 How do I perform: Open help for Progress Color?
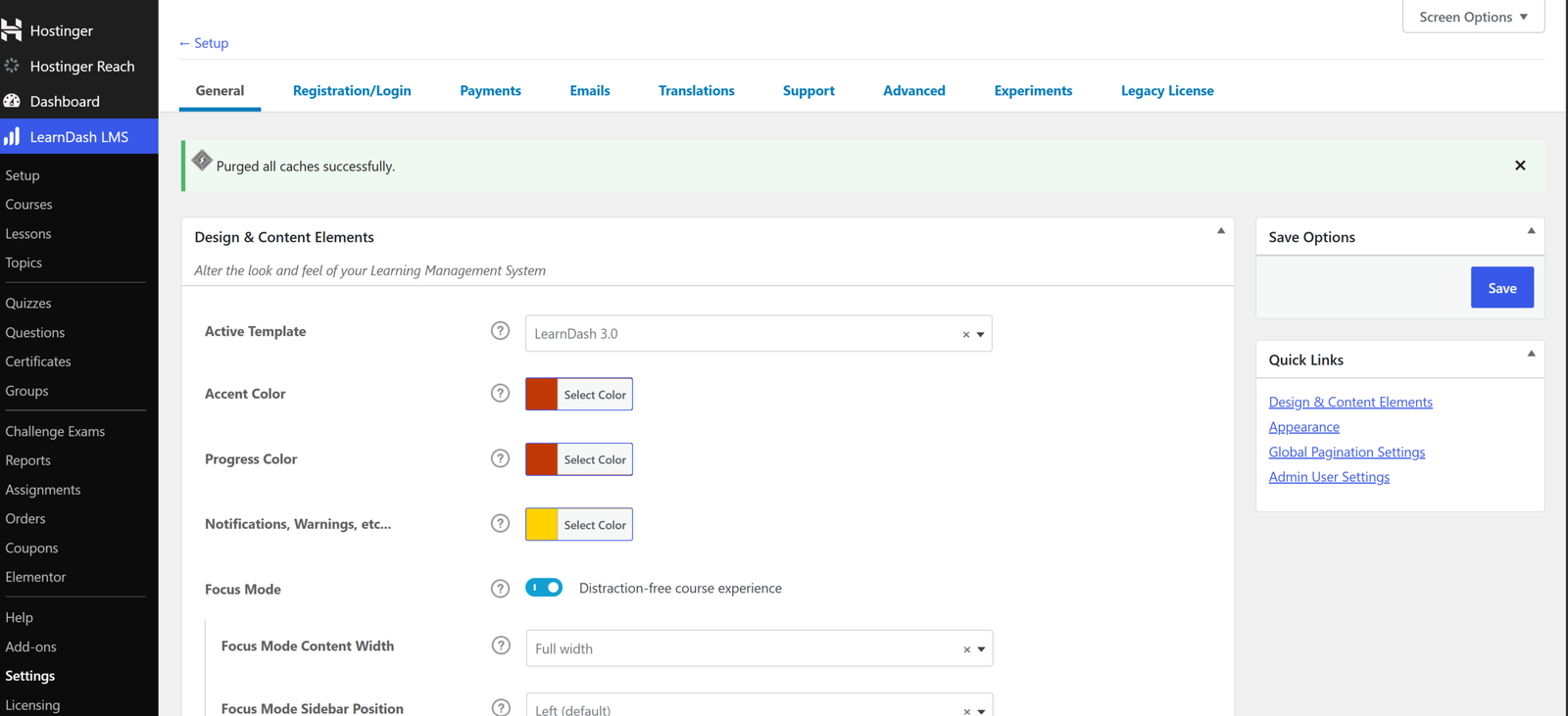click(x=500, y=458)
